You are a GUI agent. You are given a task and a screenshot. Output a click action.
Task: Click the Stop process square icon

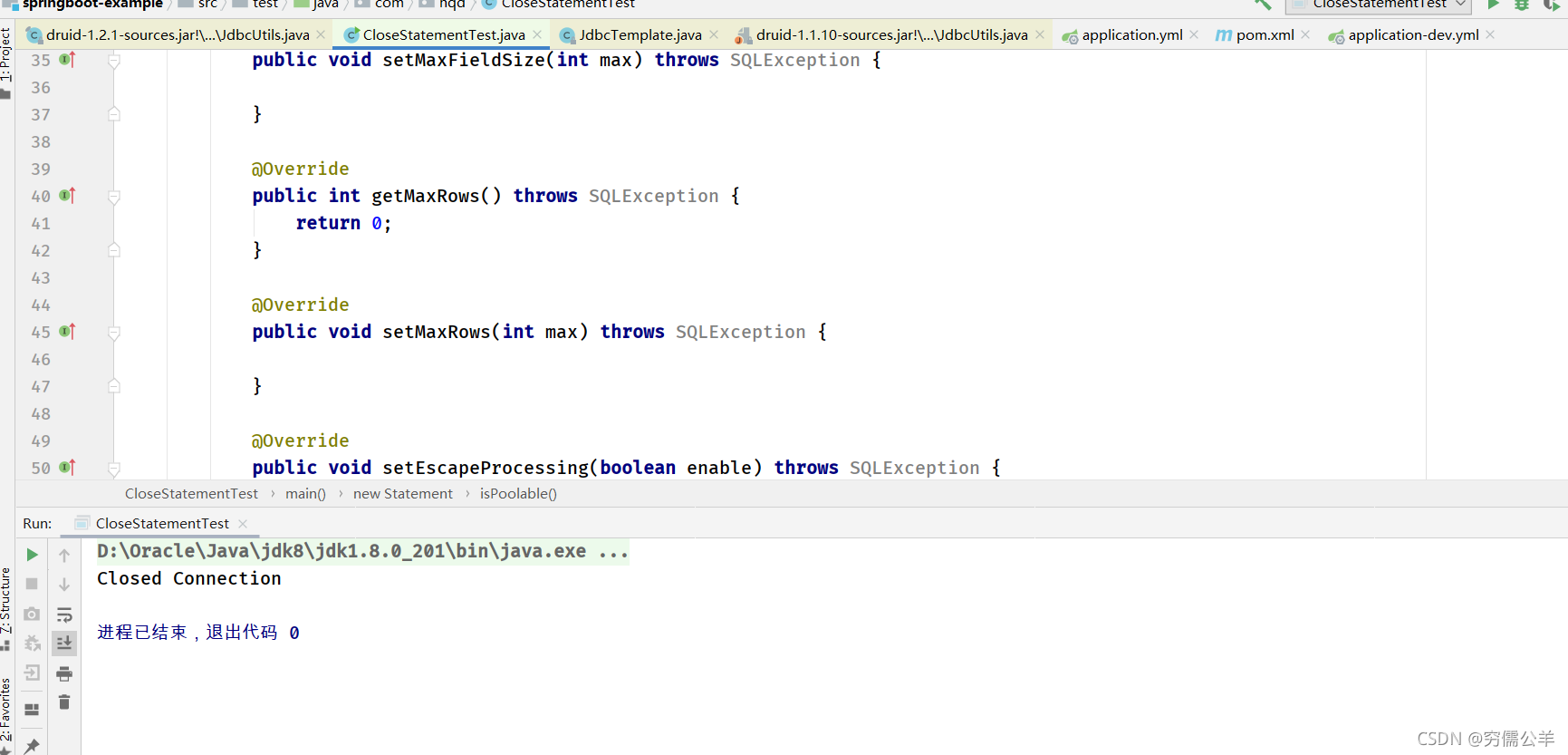(x=32, y=585)
